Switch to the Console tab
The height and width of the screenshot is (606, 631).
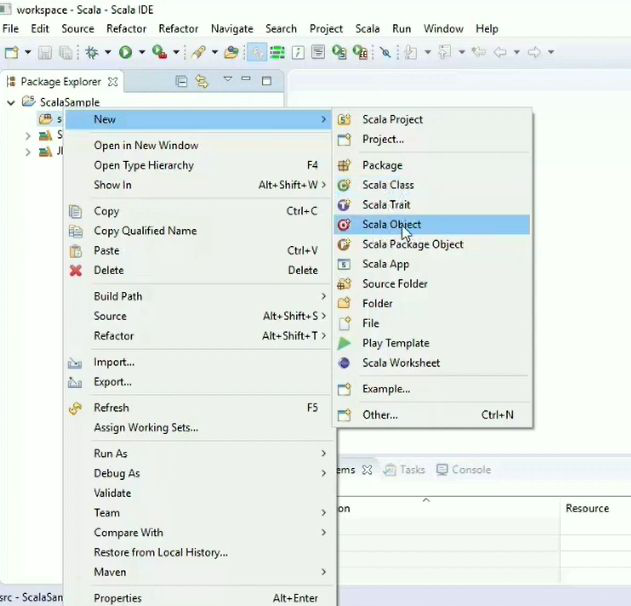coord(464,470)
